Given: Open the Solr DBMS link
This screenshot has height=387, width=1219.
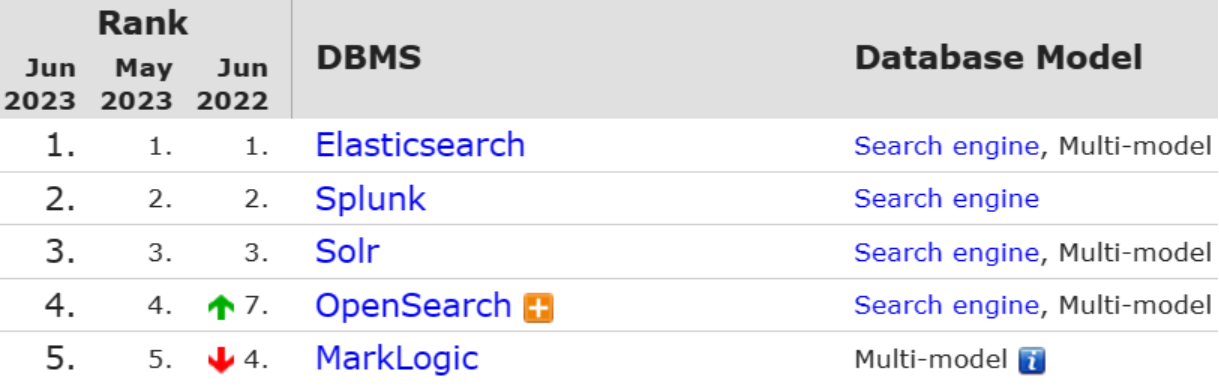Looking at the screenshot, I should pyautogui.click(x=348, y=251).
